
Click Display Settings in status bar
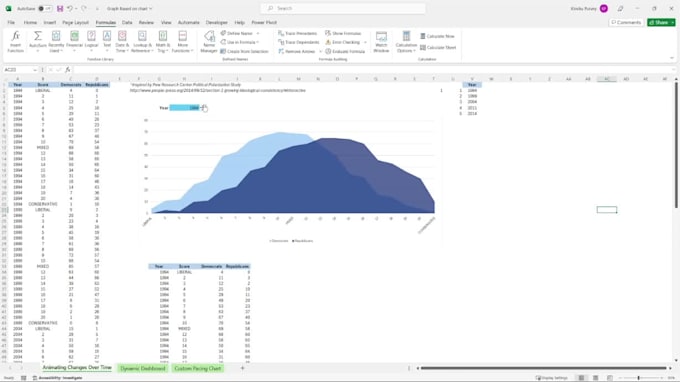coord(552,378)
